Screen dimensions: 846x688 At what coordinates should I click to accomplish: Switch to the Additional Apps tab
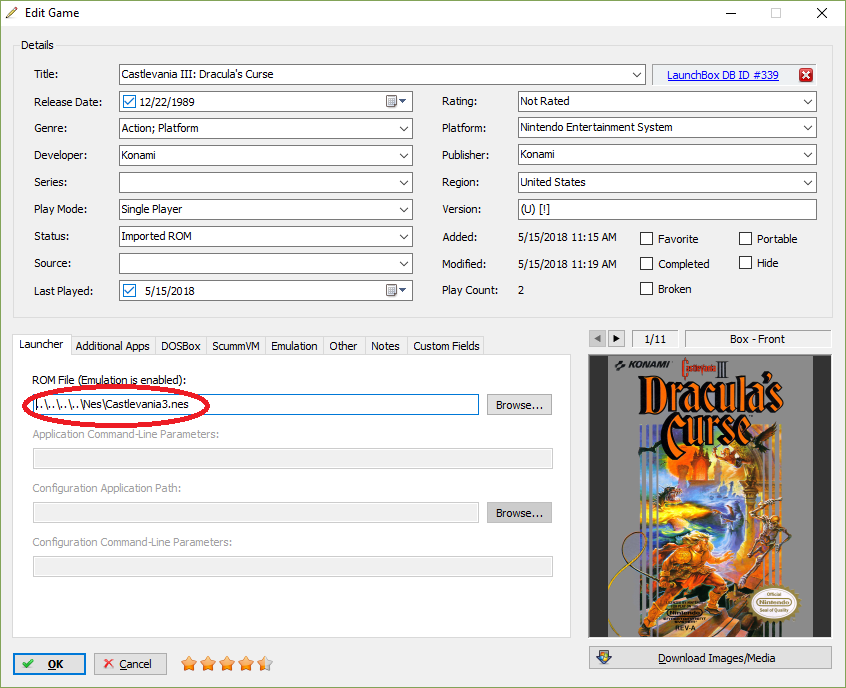(x=112, y=346)
